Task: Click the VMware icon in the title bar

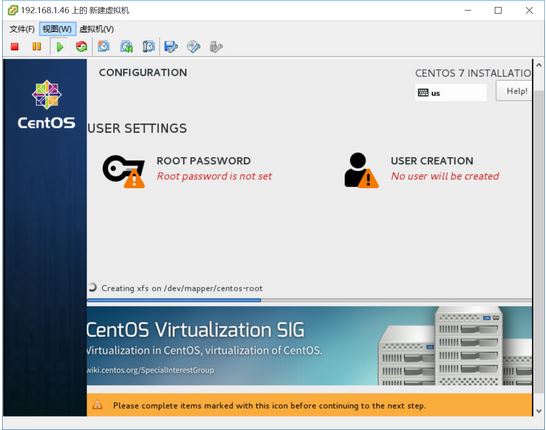Action: 13,10
